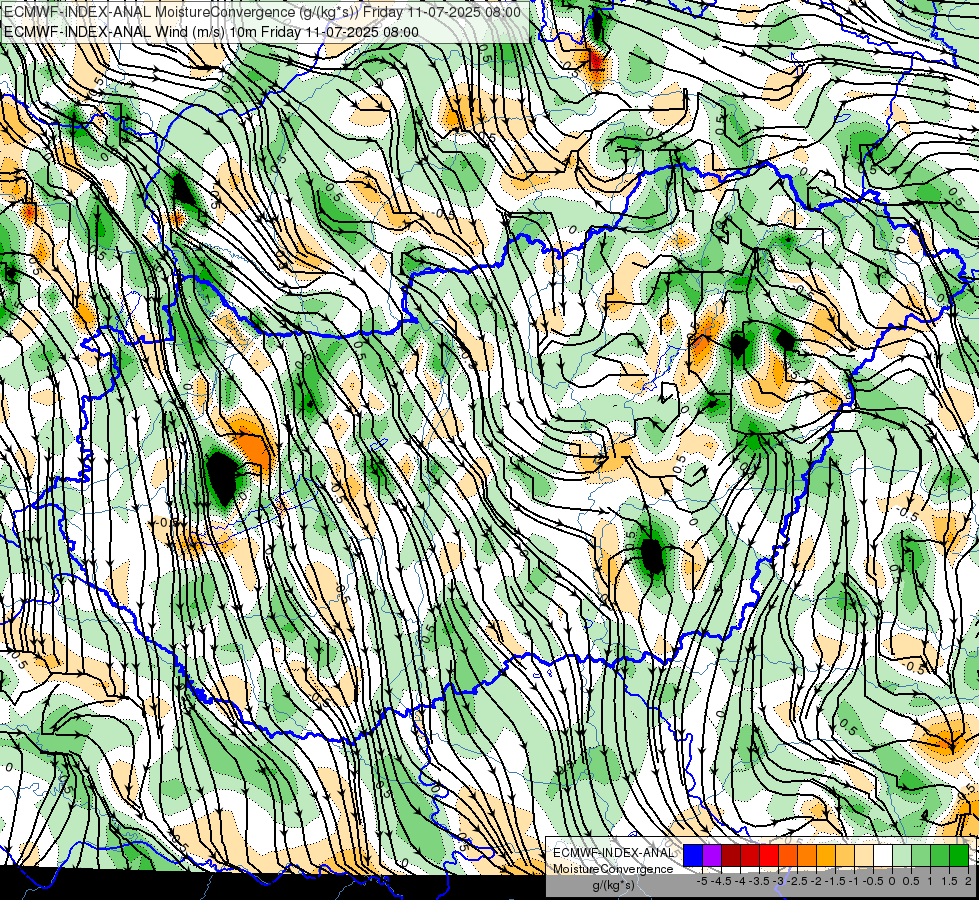Click the -1 tick label in legend
Screen dimensions: 979x900
pyautogui.click(x=855, y=881)
